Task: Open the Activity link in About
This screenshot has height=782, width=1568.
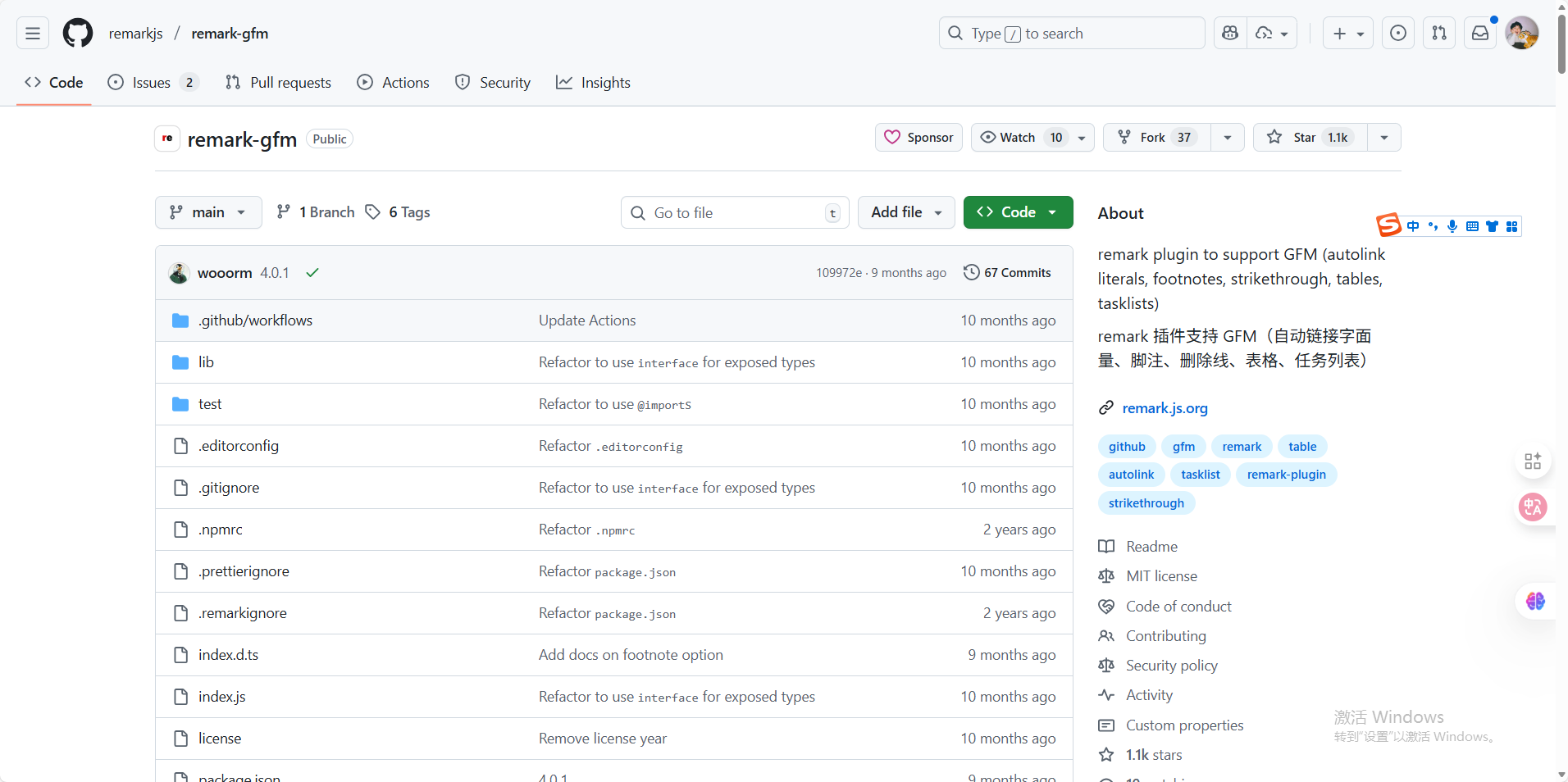Action: [x=1149, y=695]
